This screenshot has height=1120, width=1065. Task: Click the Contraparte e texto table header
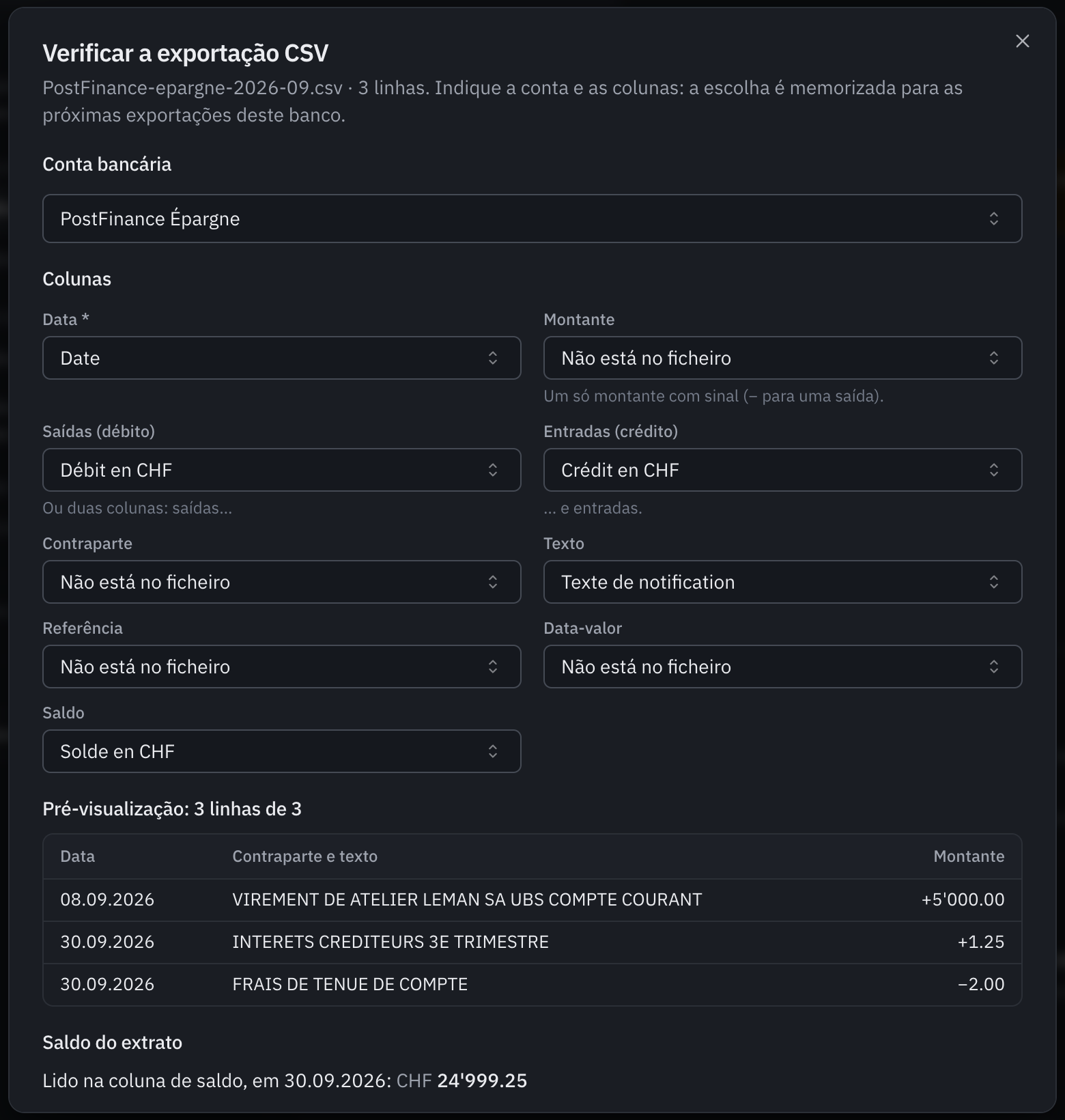point(304,856)
